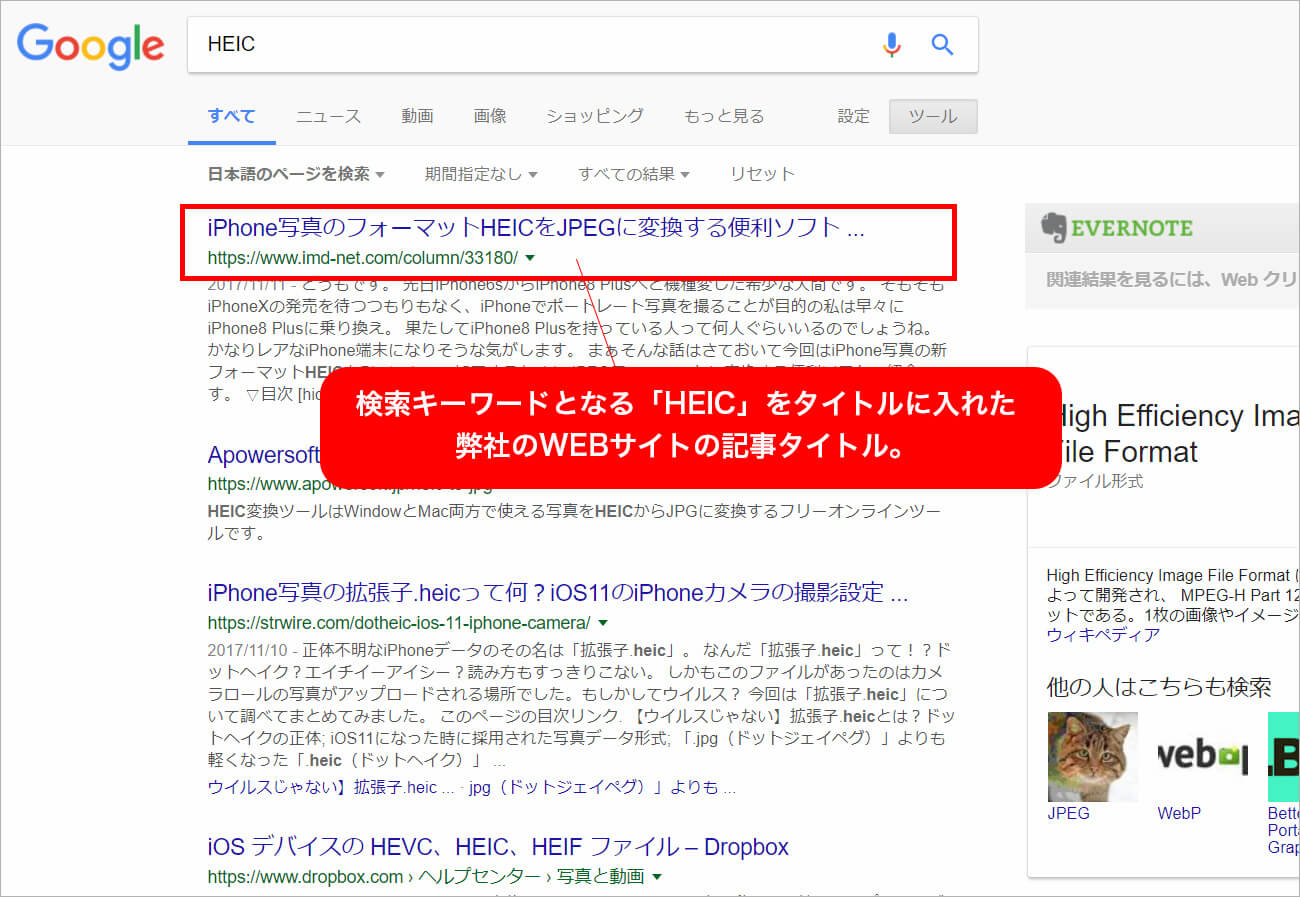Open 設定 search settings

(x=854, y=116)
